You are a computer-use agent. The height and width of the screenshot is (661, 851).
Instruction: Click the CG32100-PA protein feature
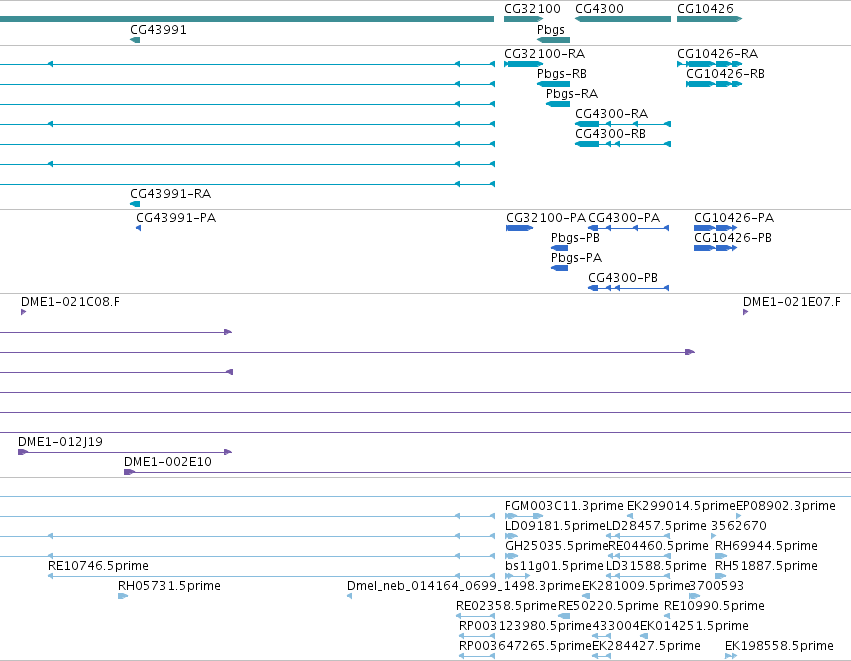coord(519,228)
